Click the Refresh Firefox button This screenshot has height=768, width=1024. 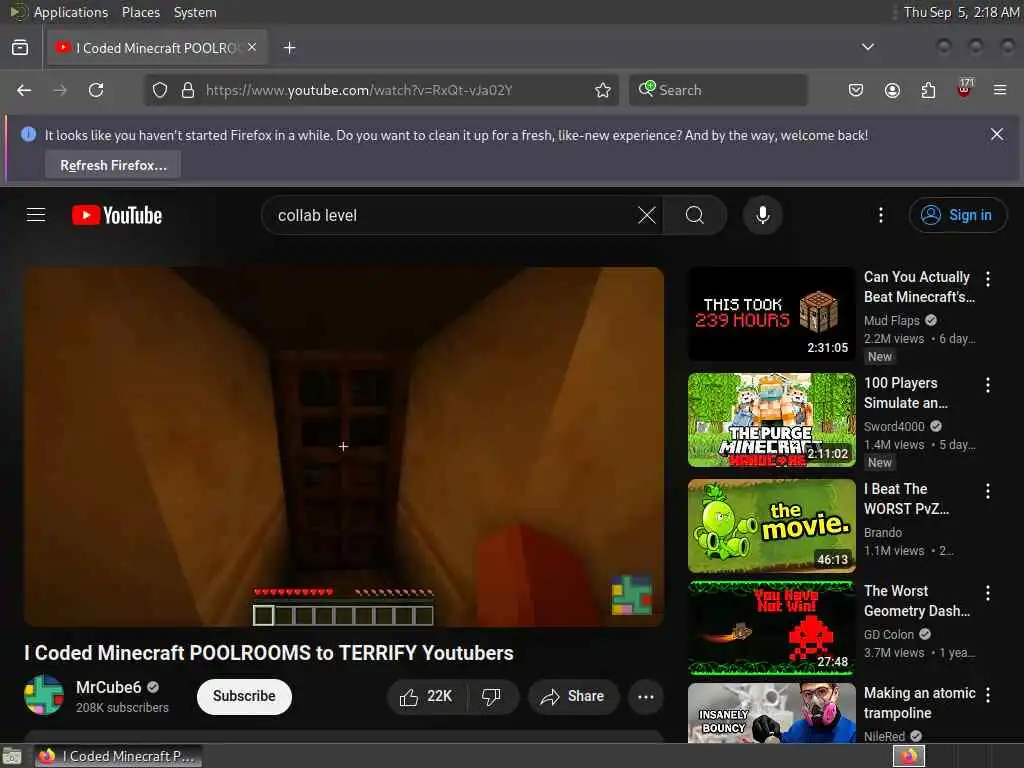(113, 165)
